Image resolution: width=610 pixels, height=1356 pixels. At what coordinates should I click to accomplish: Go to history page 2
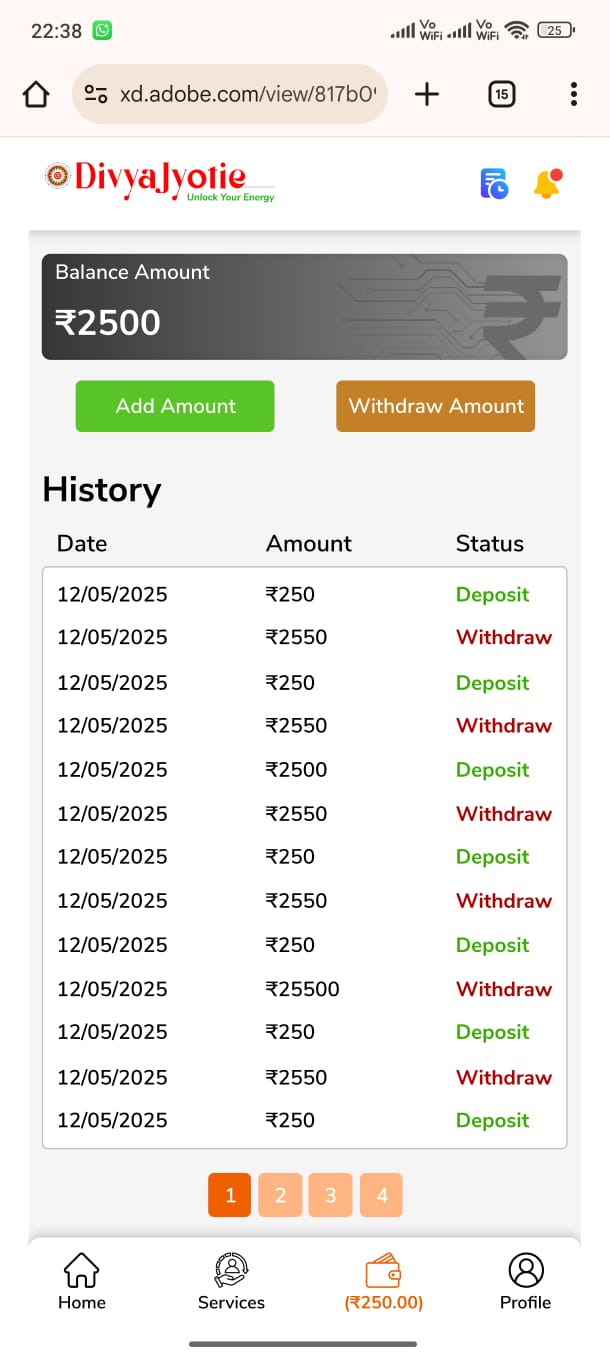coord(280,1195)
